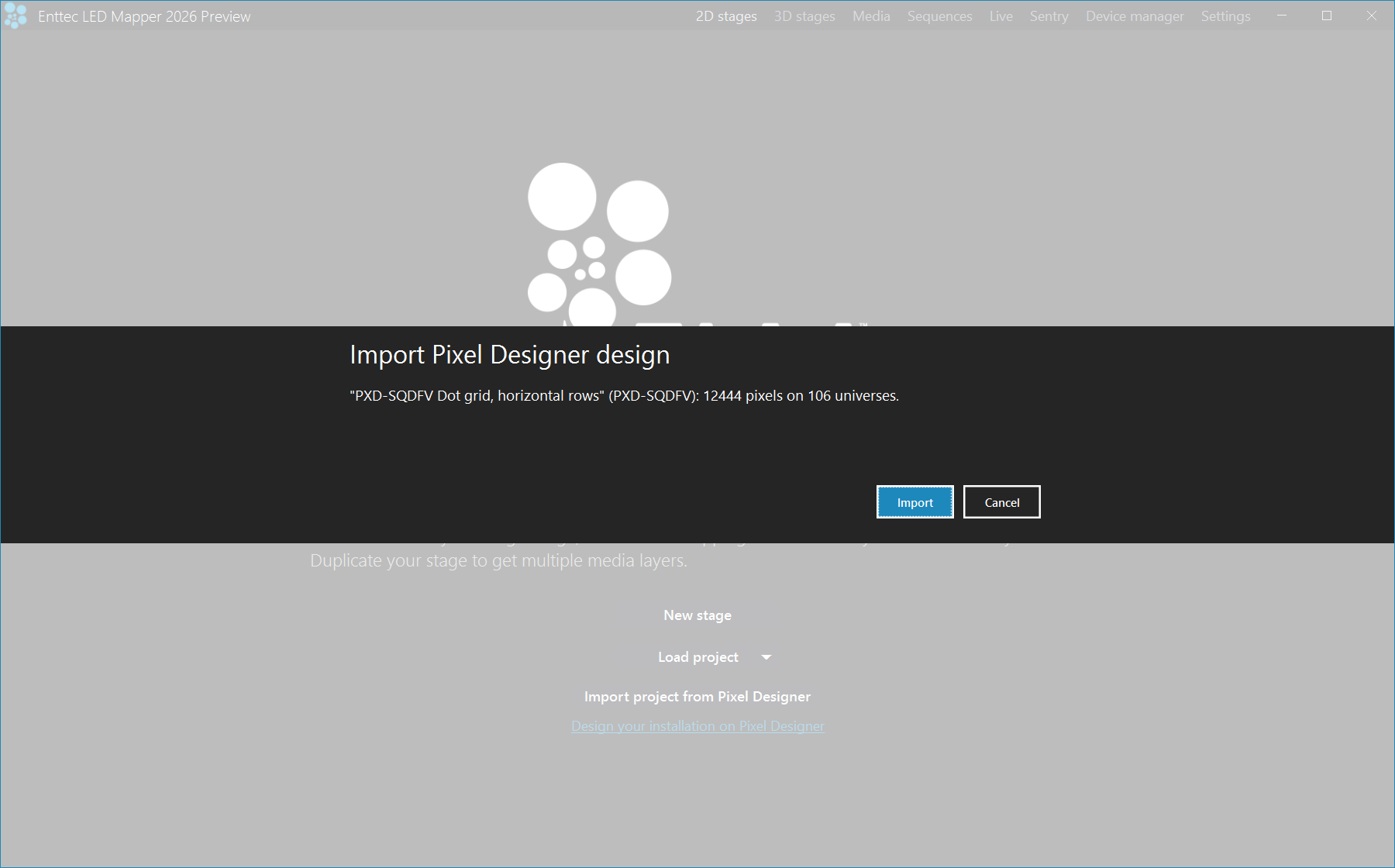Open the Sequences tab
Image resolution: width=1395 pixels, height=868 pixels.
(x=939, y=16)
